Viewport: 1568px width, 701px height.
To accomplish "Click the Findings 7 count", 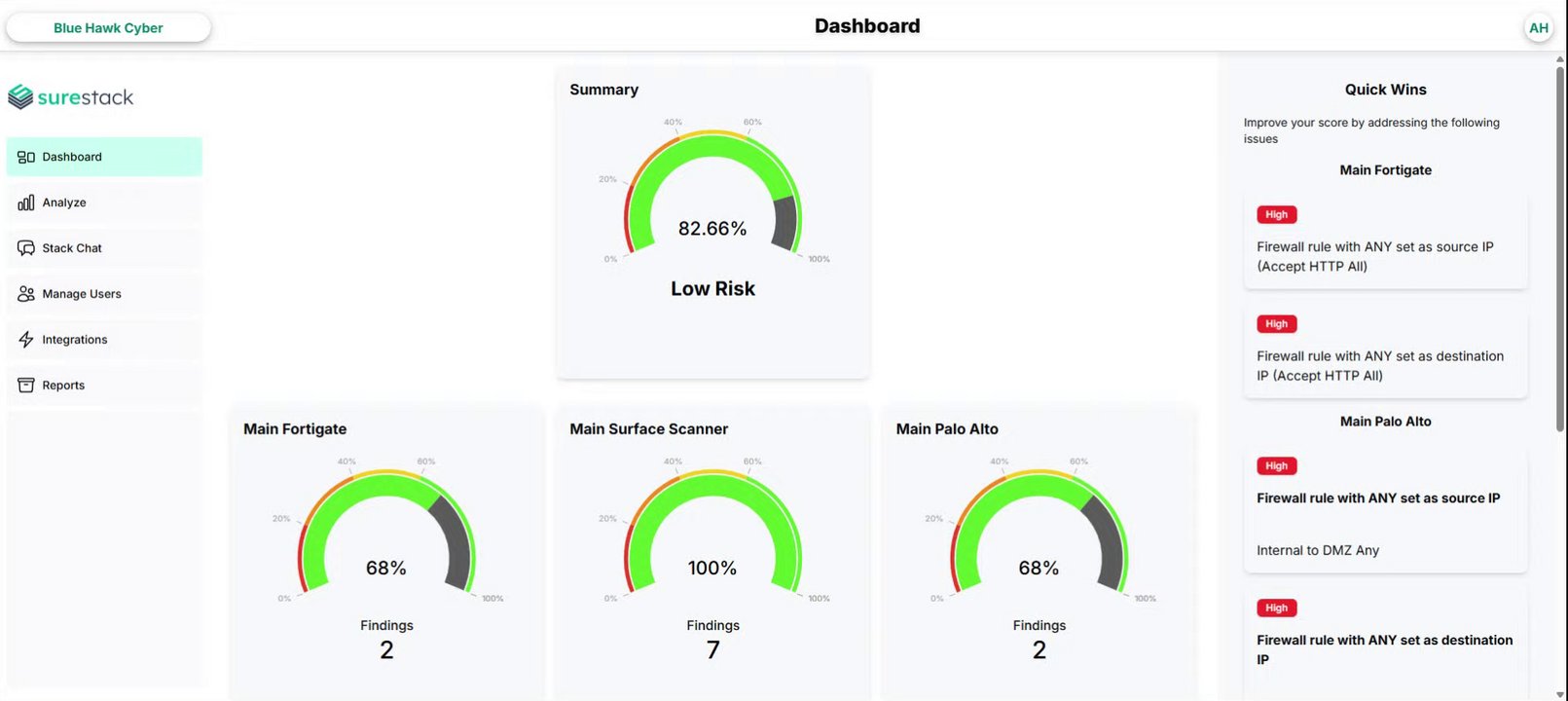I will [x=712, y=650].
